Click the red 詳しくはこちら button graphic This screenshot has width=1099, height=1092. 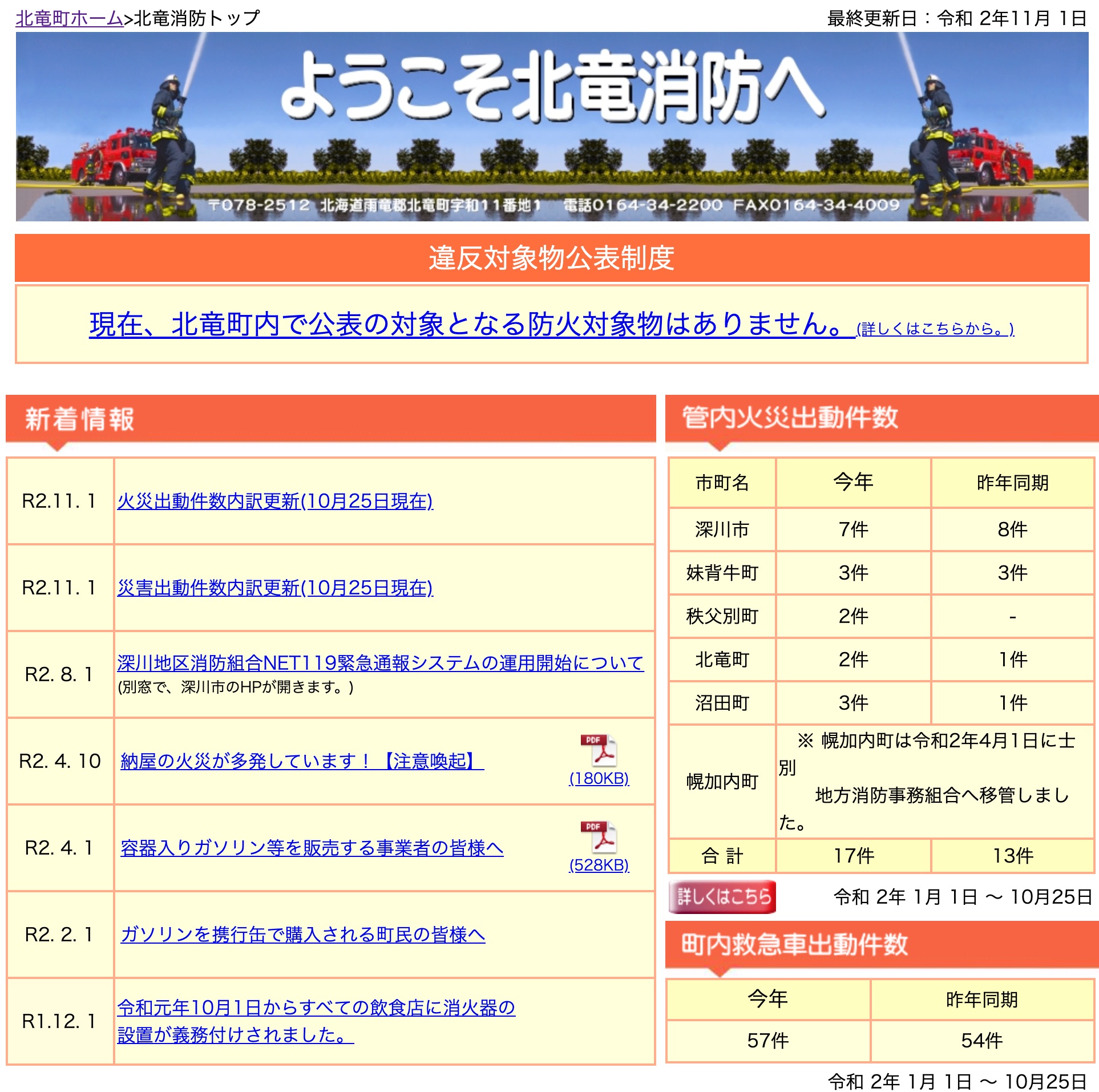pyautogui.click(x=721, y=896)
